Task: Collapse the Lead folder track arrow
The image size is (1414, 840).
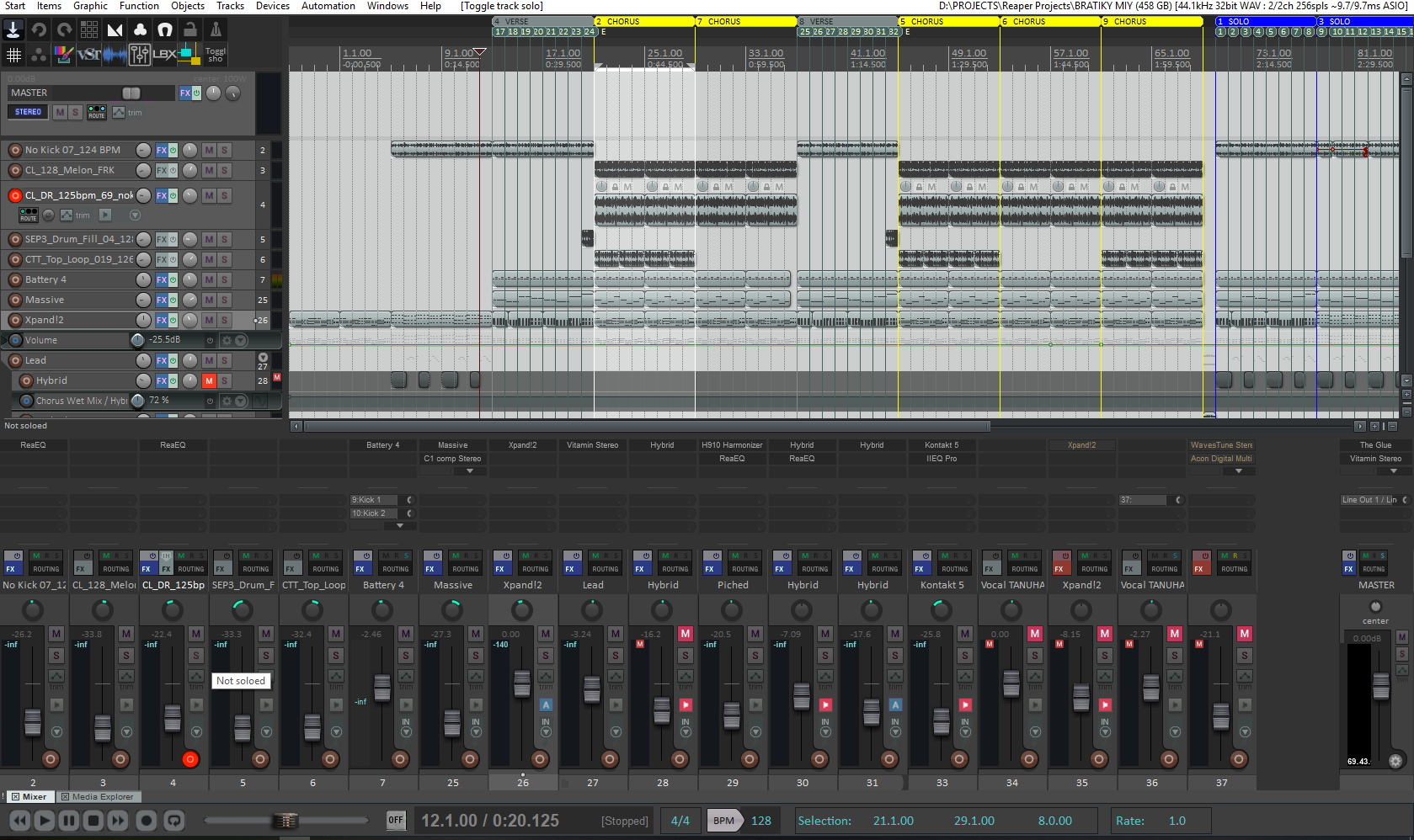Action: 263,357
